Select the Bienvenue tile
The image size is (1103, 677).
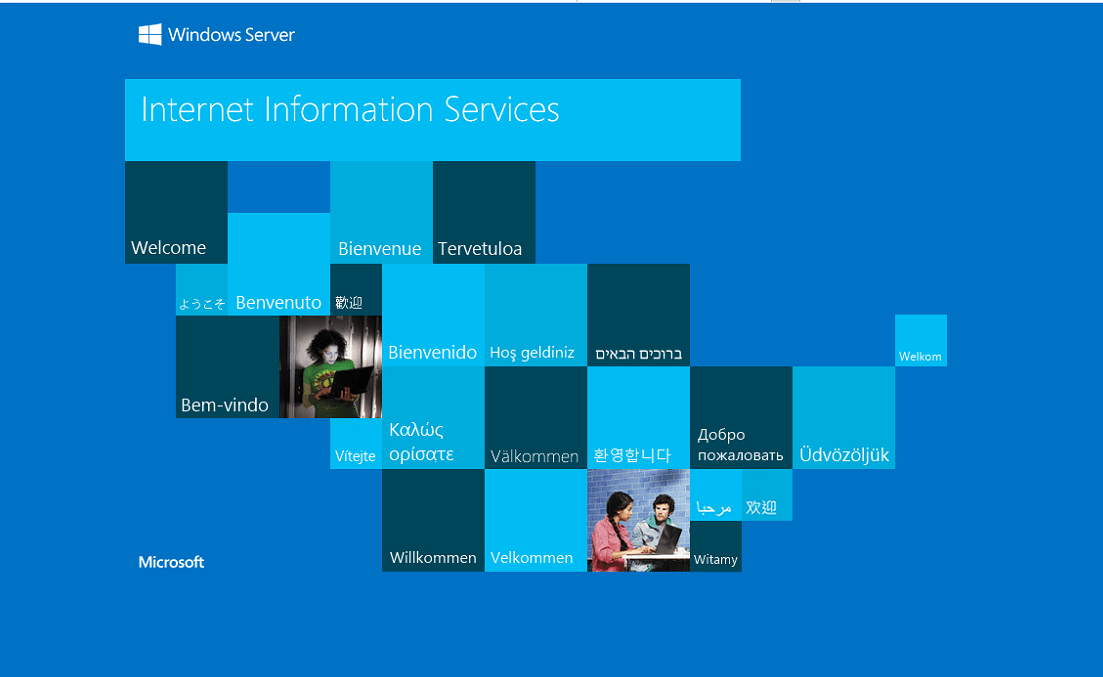tap(381, 213)
